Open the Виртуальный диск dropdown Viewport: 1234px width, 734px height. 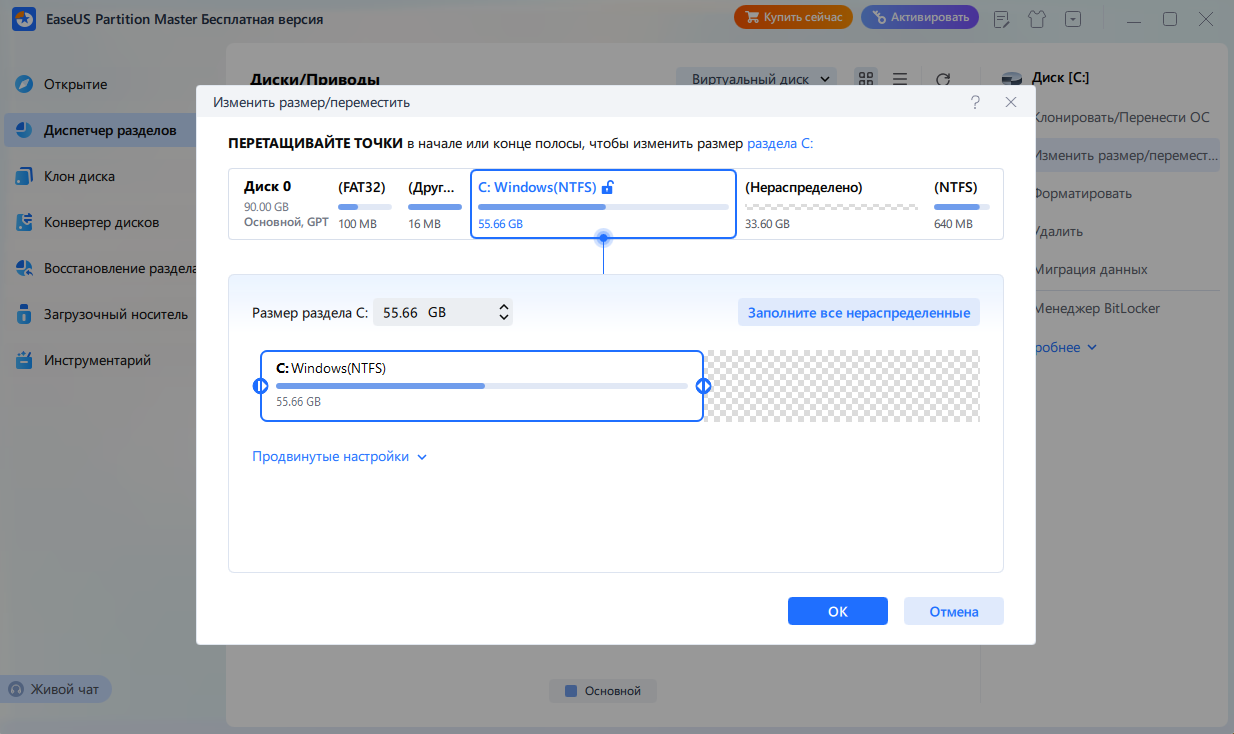(x=757, y=79)
